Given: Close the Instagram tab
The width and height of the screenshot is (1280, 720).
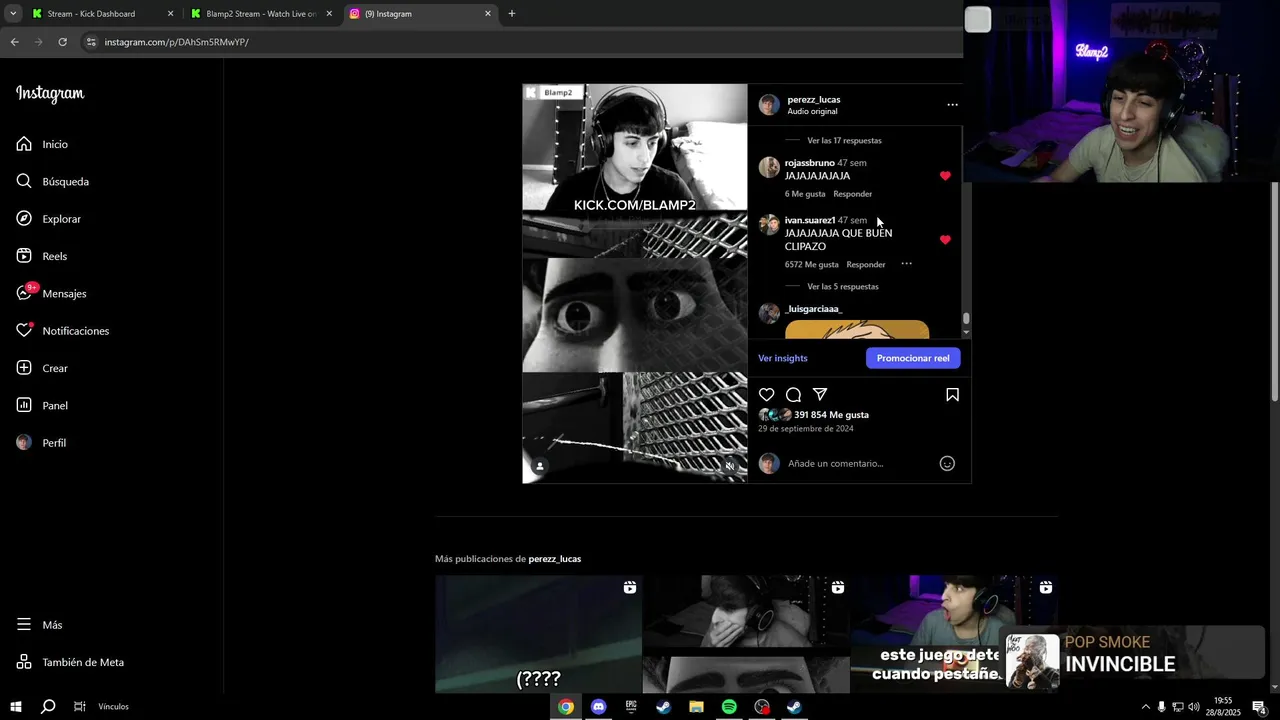Looking at the screenshot, I should (488, 14).
